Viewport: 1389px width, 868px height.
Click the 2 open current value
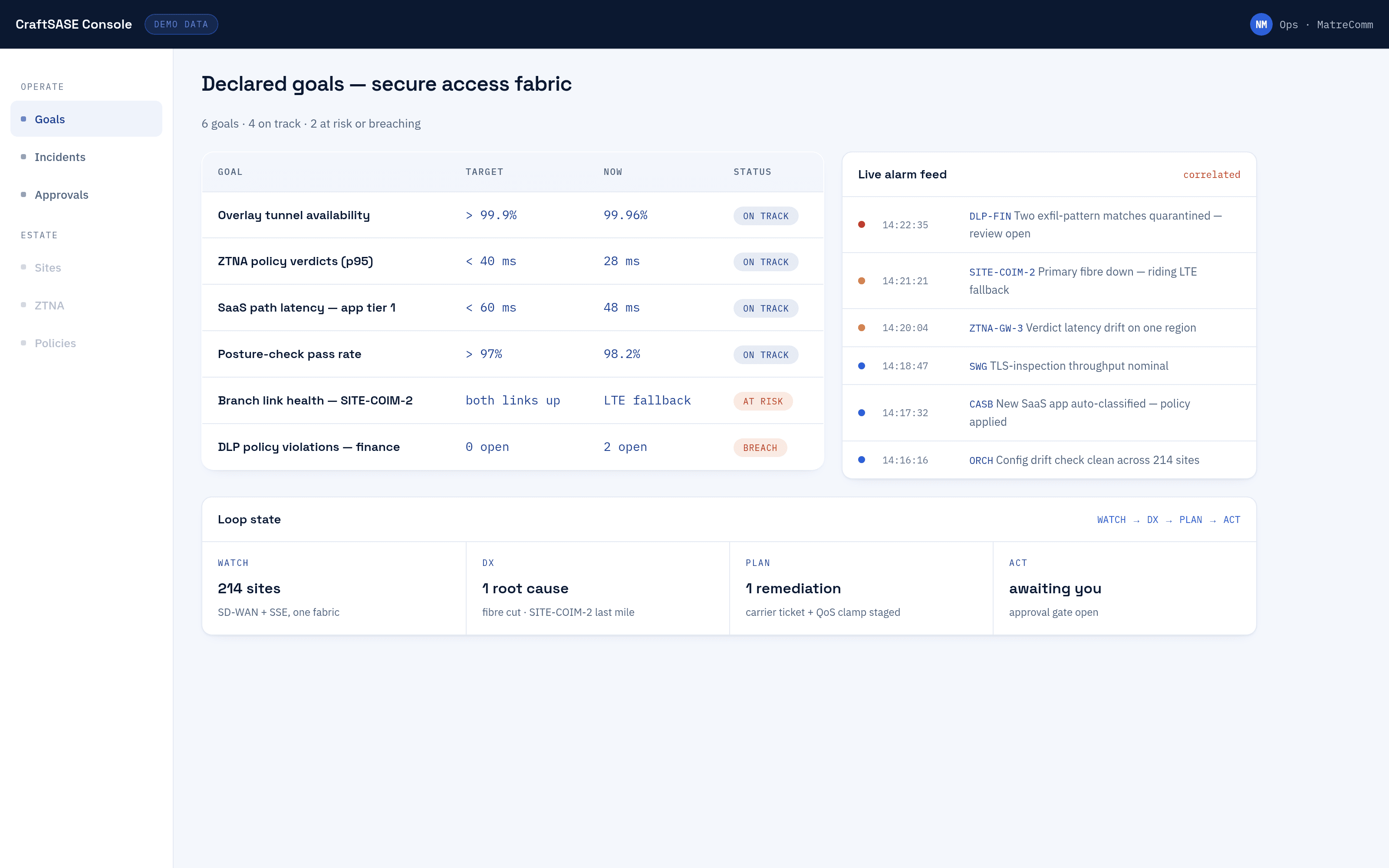point(625,447)
